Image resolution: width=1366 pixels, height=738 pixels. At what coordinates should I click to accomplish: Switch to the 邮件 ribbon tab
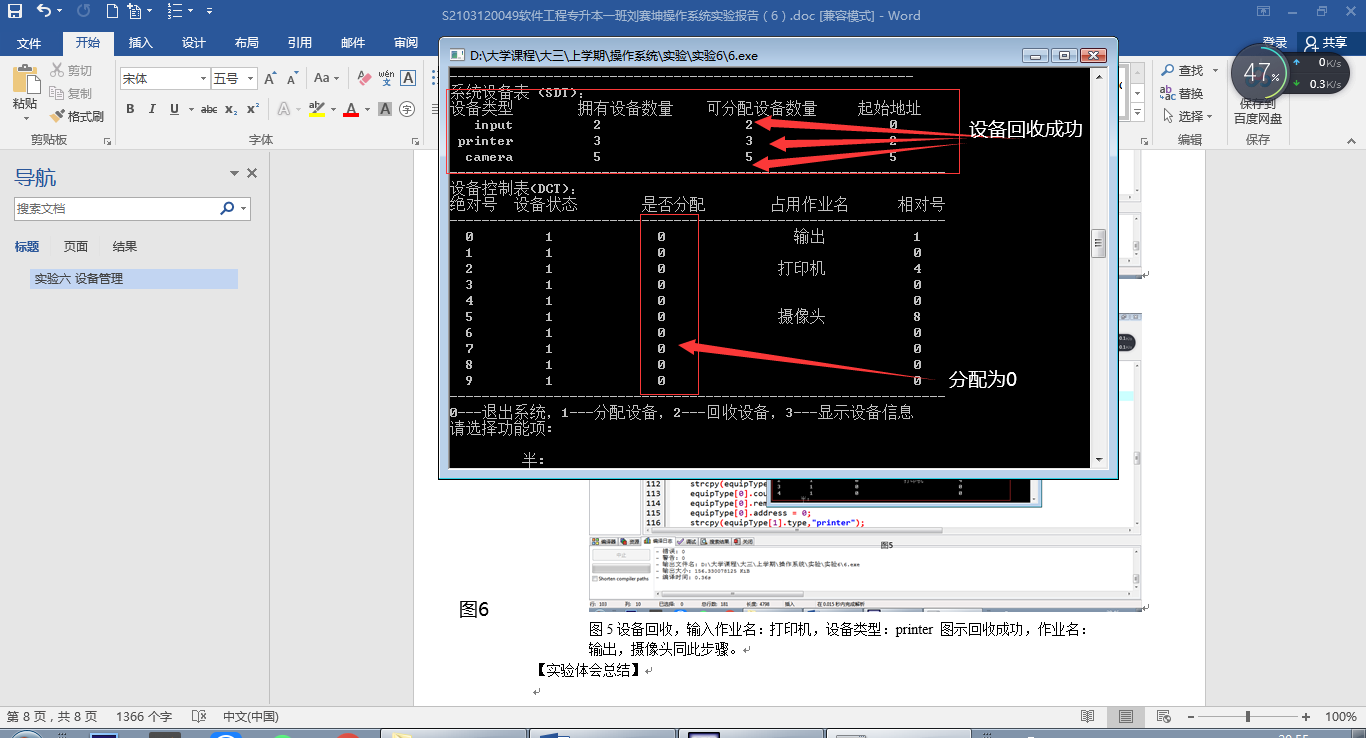pyautogui.click(x=353, y=43)
